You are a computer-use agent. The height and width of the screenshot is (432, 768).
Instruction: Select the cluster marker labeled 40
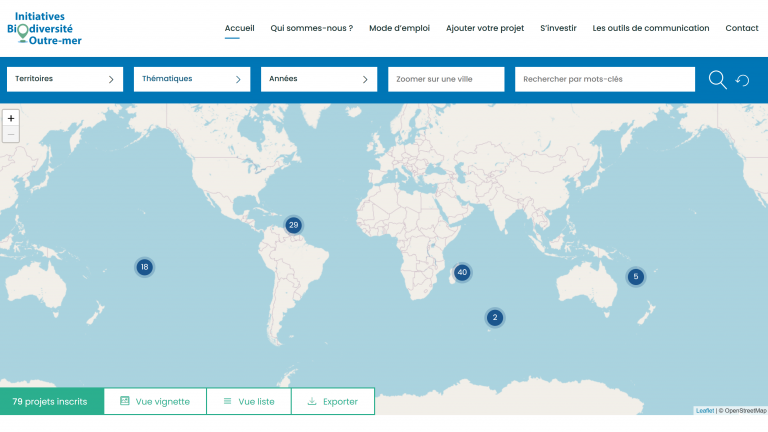point(461,272)
